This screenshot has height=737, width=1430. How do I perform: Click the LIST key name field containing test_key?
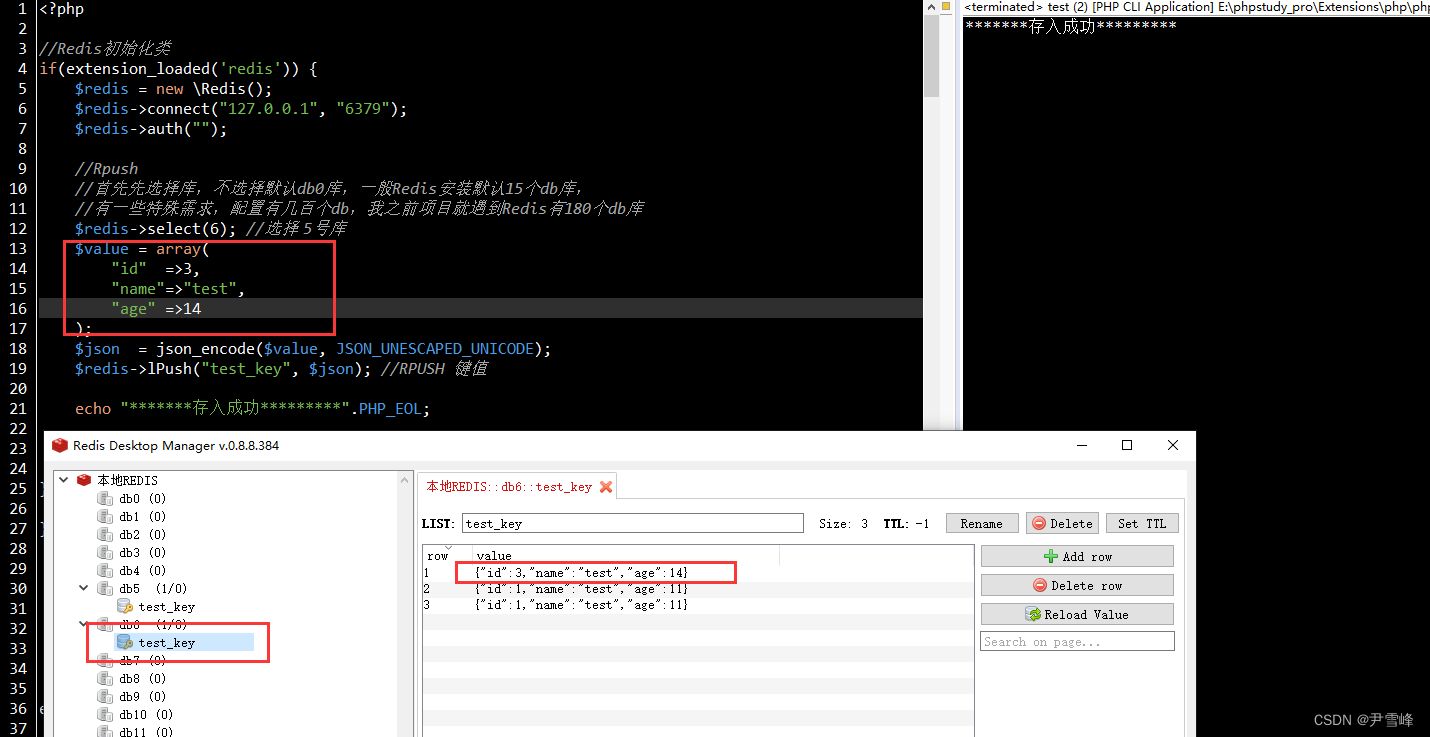click(632, 523)
